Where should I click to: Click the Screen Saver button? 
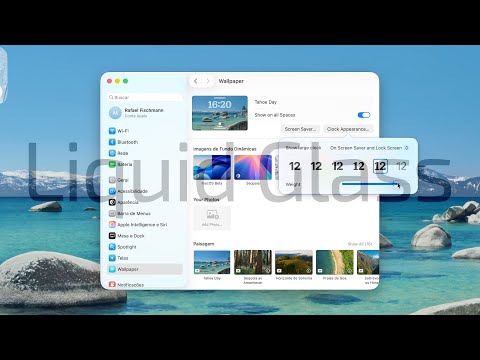(300, 129)
